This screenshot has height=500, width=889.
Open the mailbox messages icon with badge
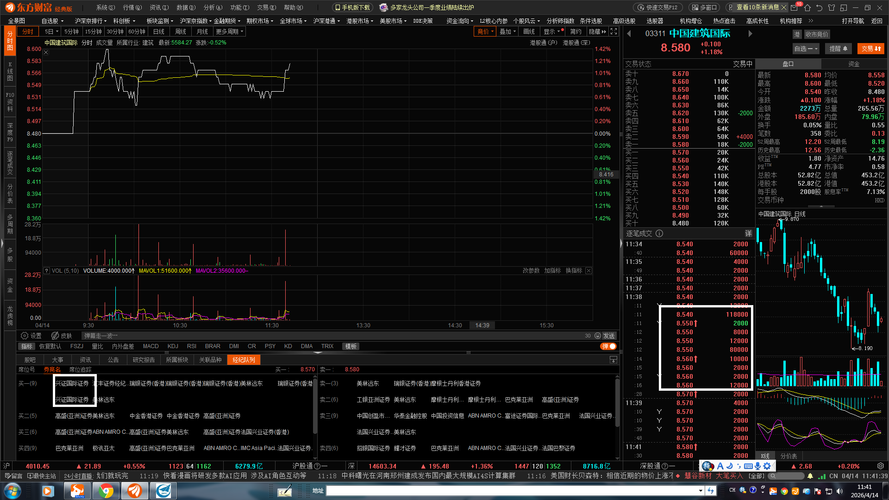pyautogui.click(x=796, y=7)
